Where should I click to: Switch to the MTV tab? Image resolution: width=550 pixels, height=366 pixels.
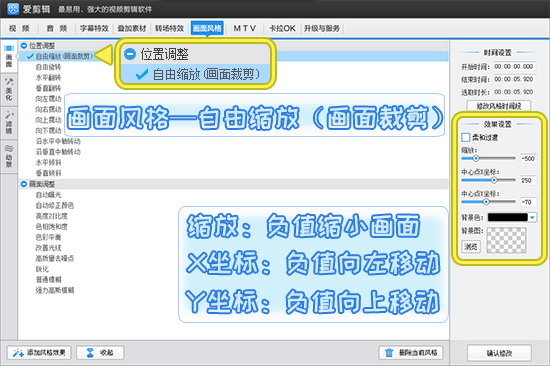coord(245,28)
